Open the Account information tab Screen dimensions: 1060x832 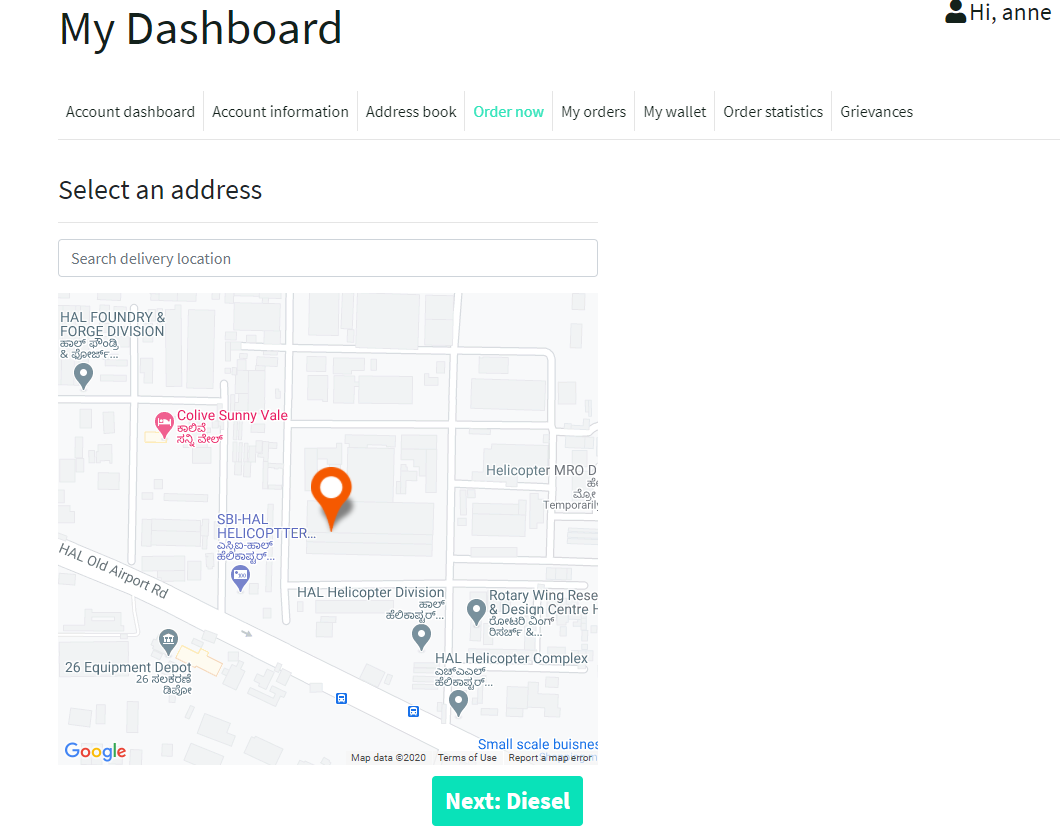click(x=280, y=112)
